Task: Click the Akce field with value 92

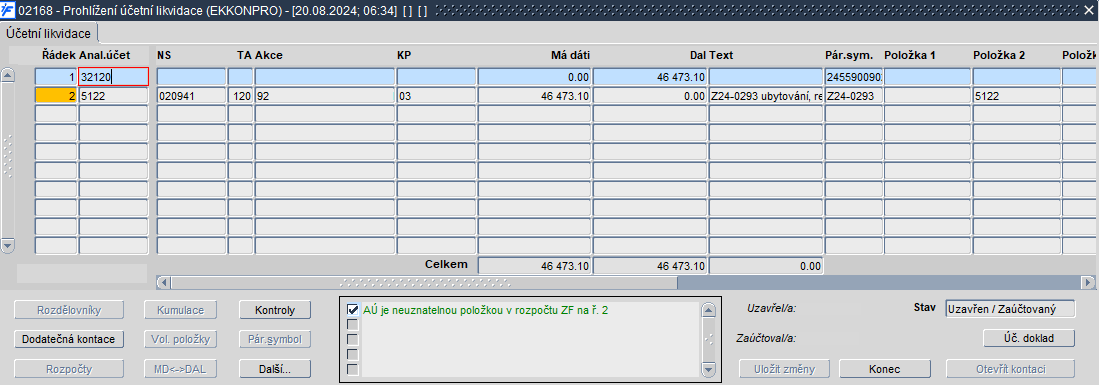Action: coord(325,95)
